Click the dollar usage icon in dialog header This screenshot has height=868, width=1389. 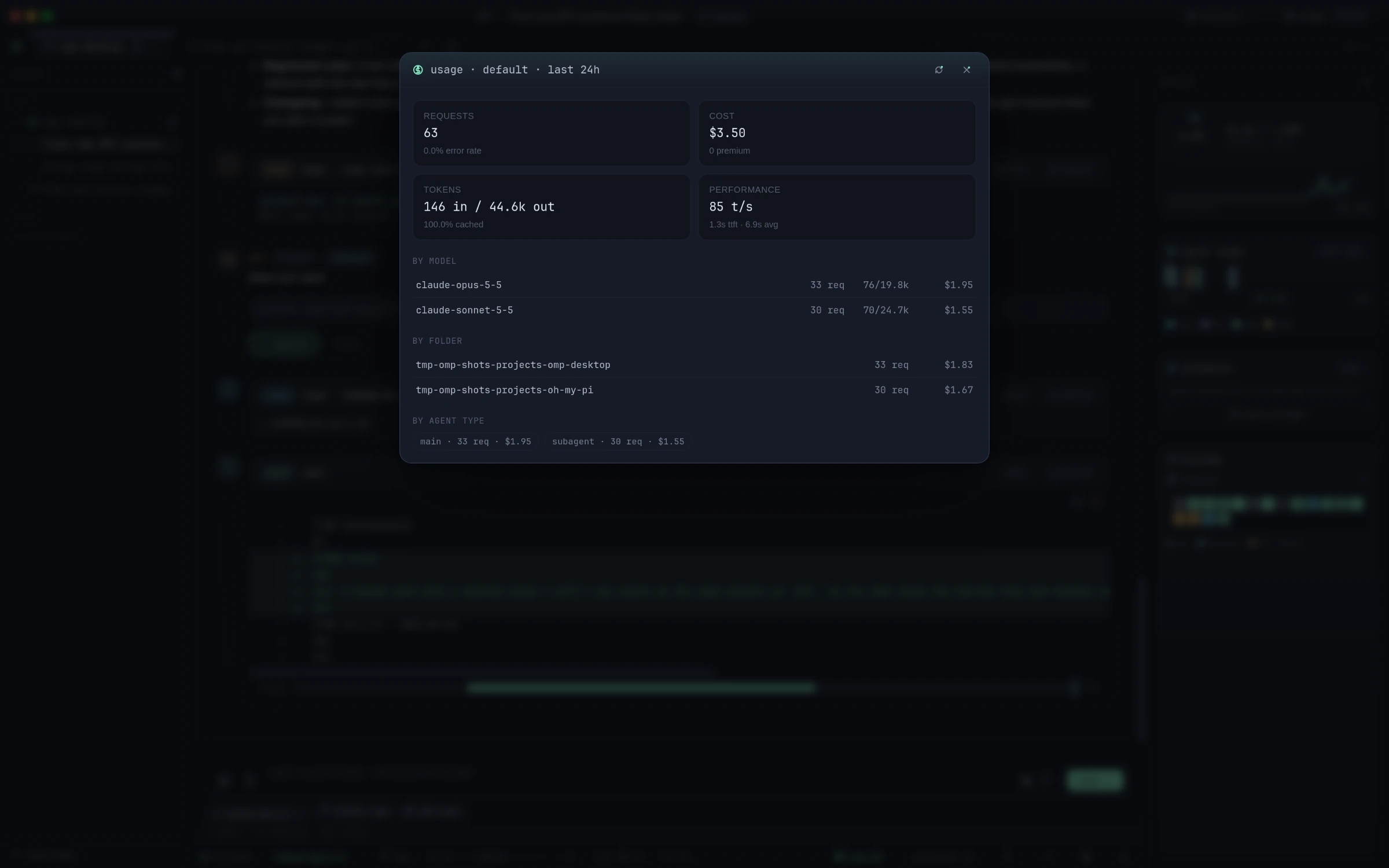click(x=418, y=69)
